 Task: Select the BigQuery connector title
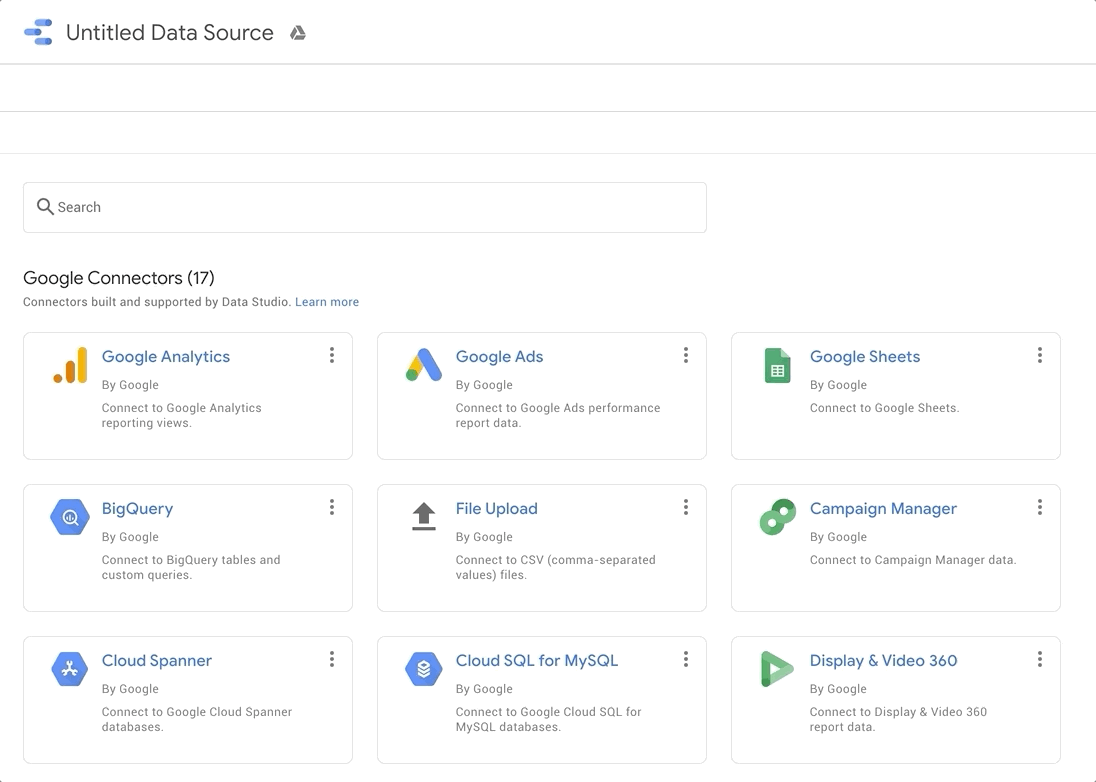click(x=137, y=509)
